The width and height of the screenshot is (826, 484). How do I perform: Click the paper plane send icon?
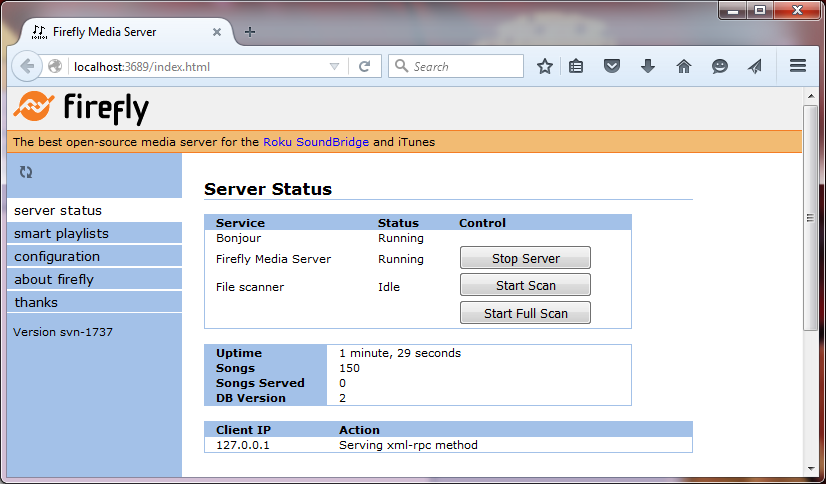coord(755,66)
